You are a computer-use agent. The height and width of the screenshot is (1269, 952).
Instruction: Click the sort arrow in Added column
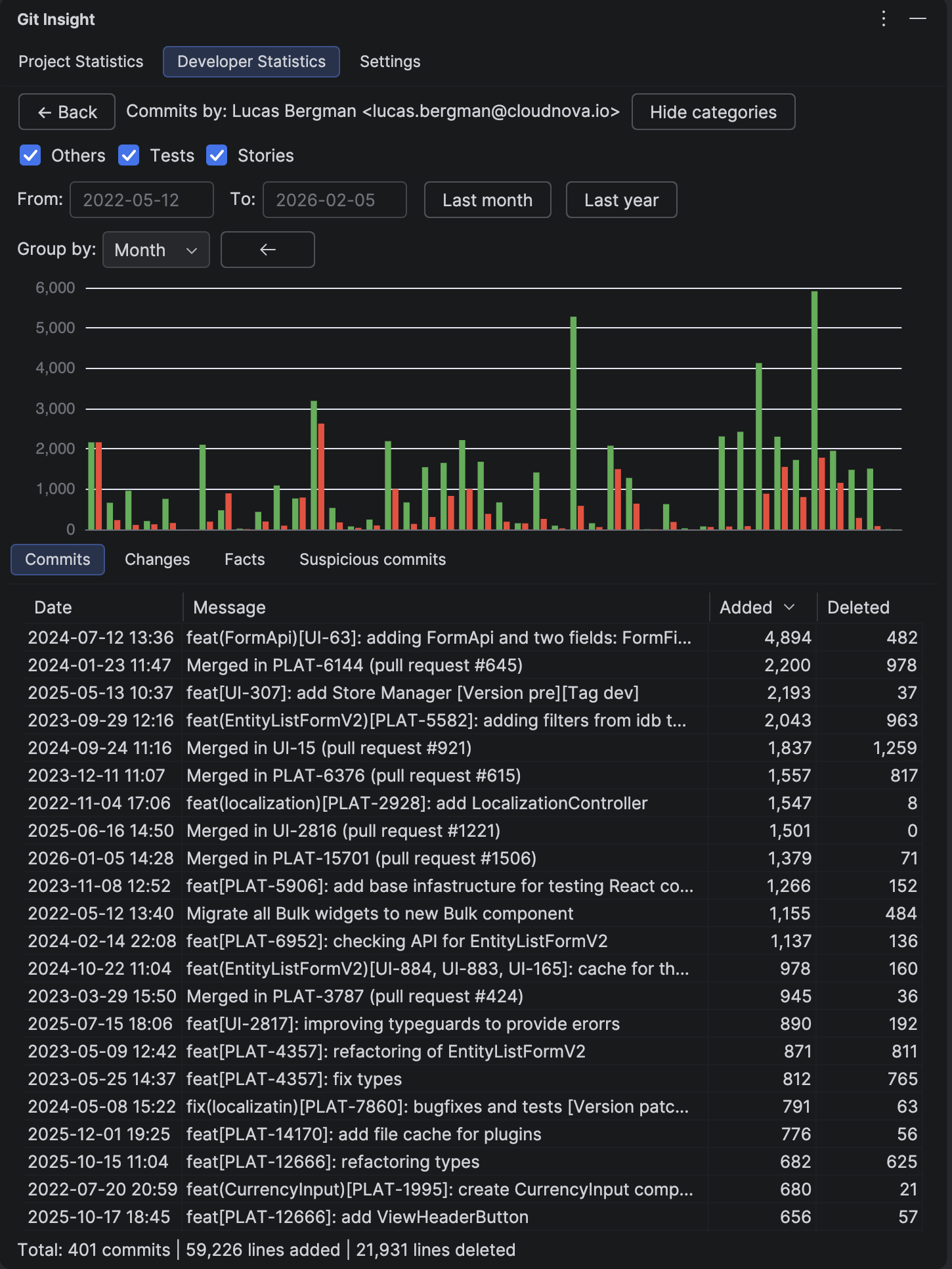coord(789,608)
